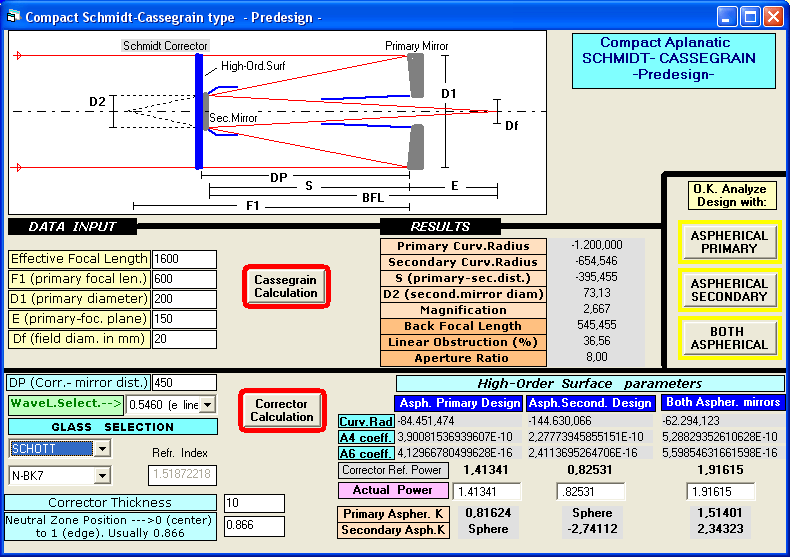Analyze design with ASPHERICAL PRIMARY

pos(729,242)
